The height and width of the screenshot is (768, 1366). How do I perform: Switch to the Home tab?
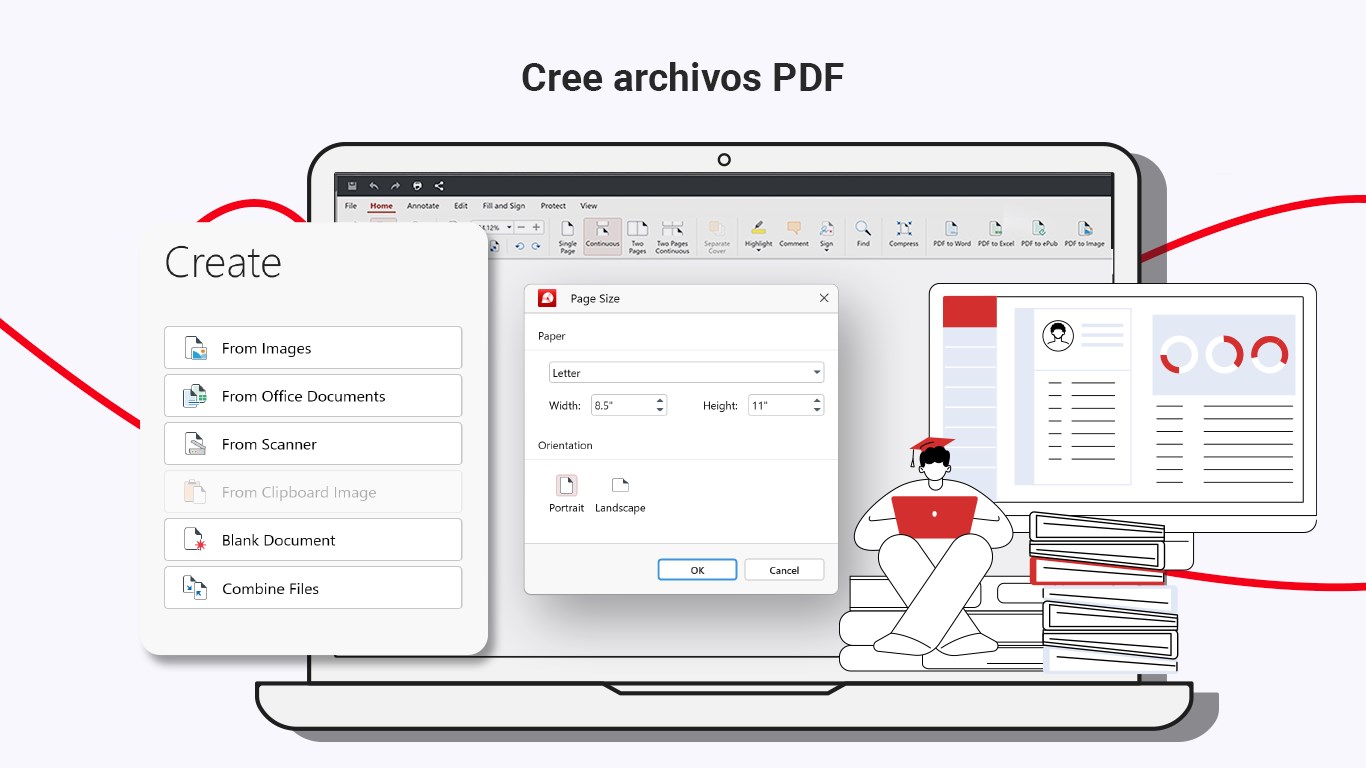pos(382,206)
